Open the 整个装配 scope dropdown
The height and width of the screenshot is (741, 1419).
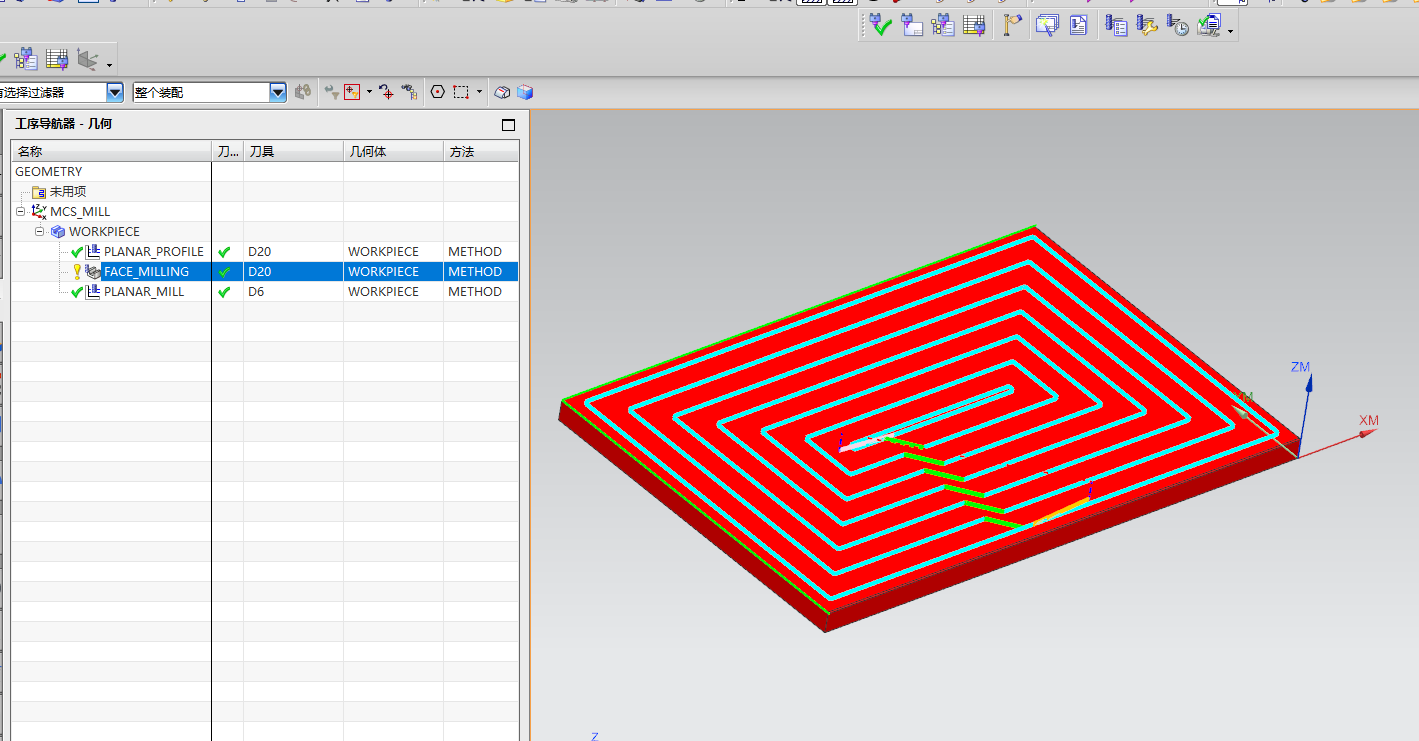[x=278, y=92]
